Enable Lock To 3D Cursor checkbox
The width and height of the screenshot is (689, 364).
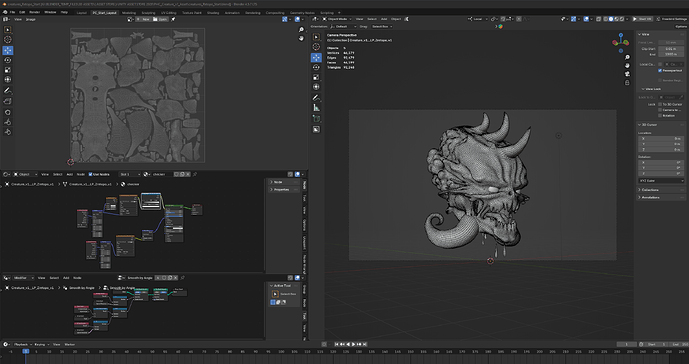(x=660, y=104)
